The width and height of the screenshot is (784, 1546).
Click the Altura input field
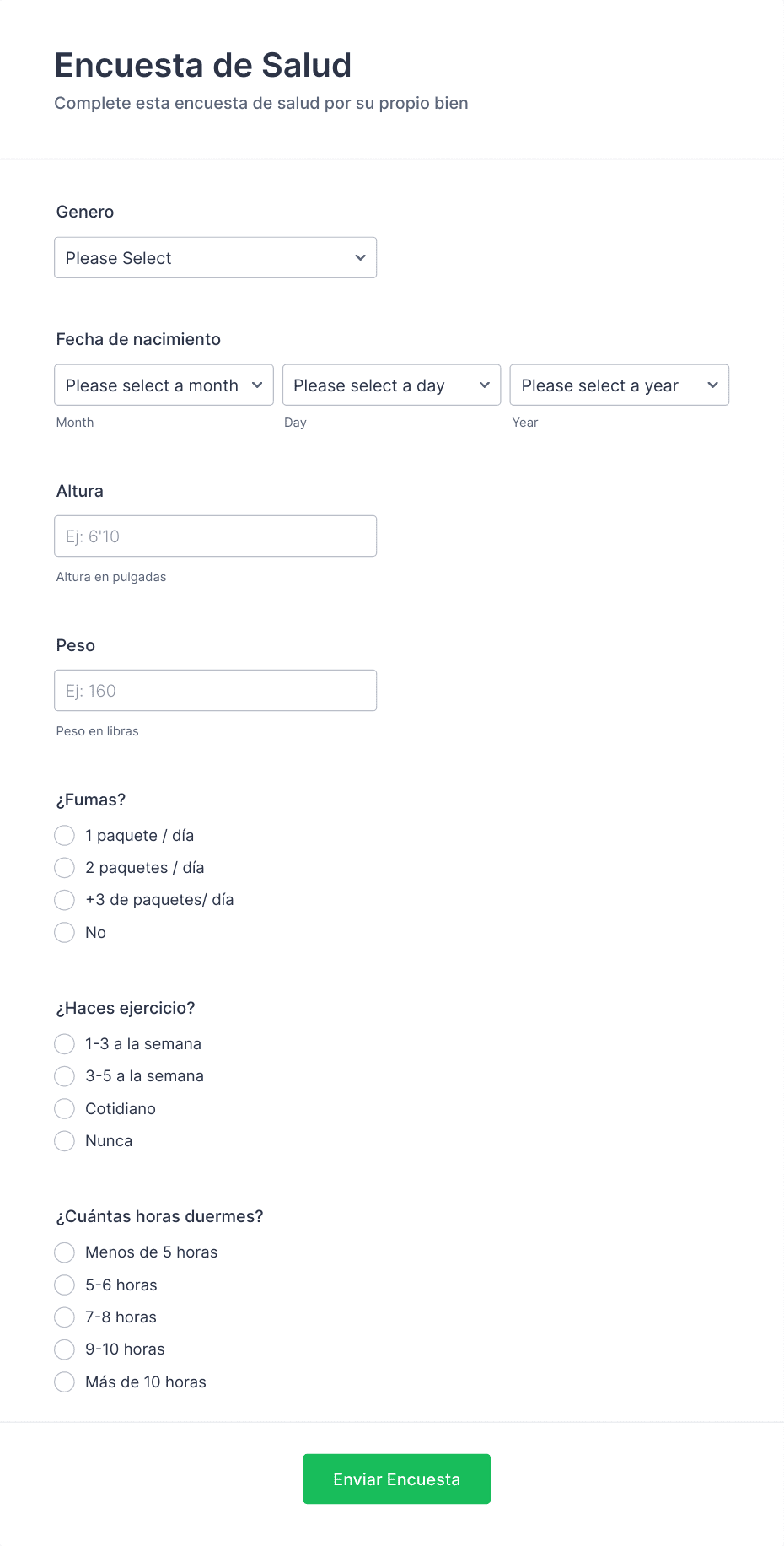[x=215, y=536]
